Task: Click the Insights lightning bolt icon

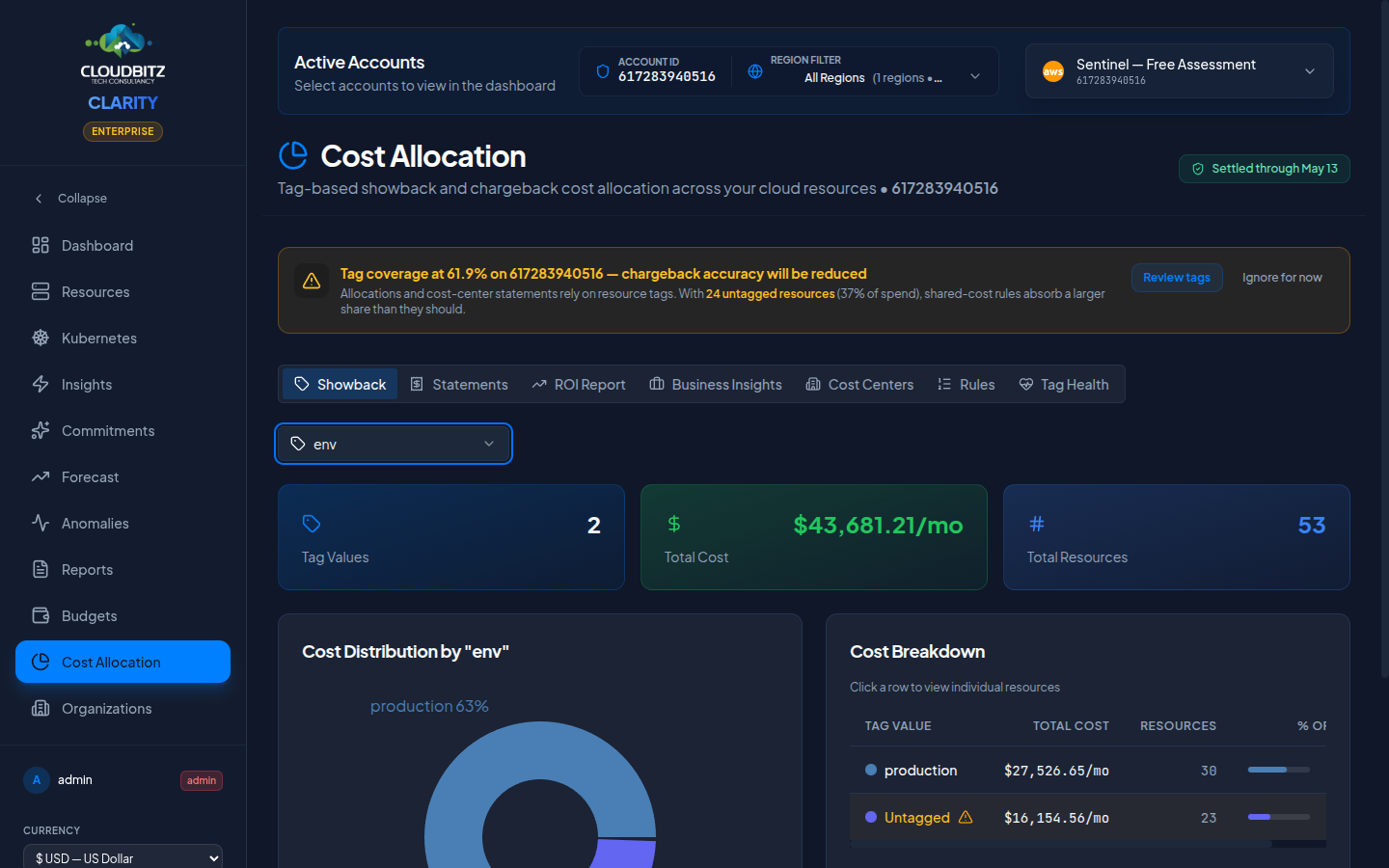Action: (x=41, y=384)
